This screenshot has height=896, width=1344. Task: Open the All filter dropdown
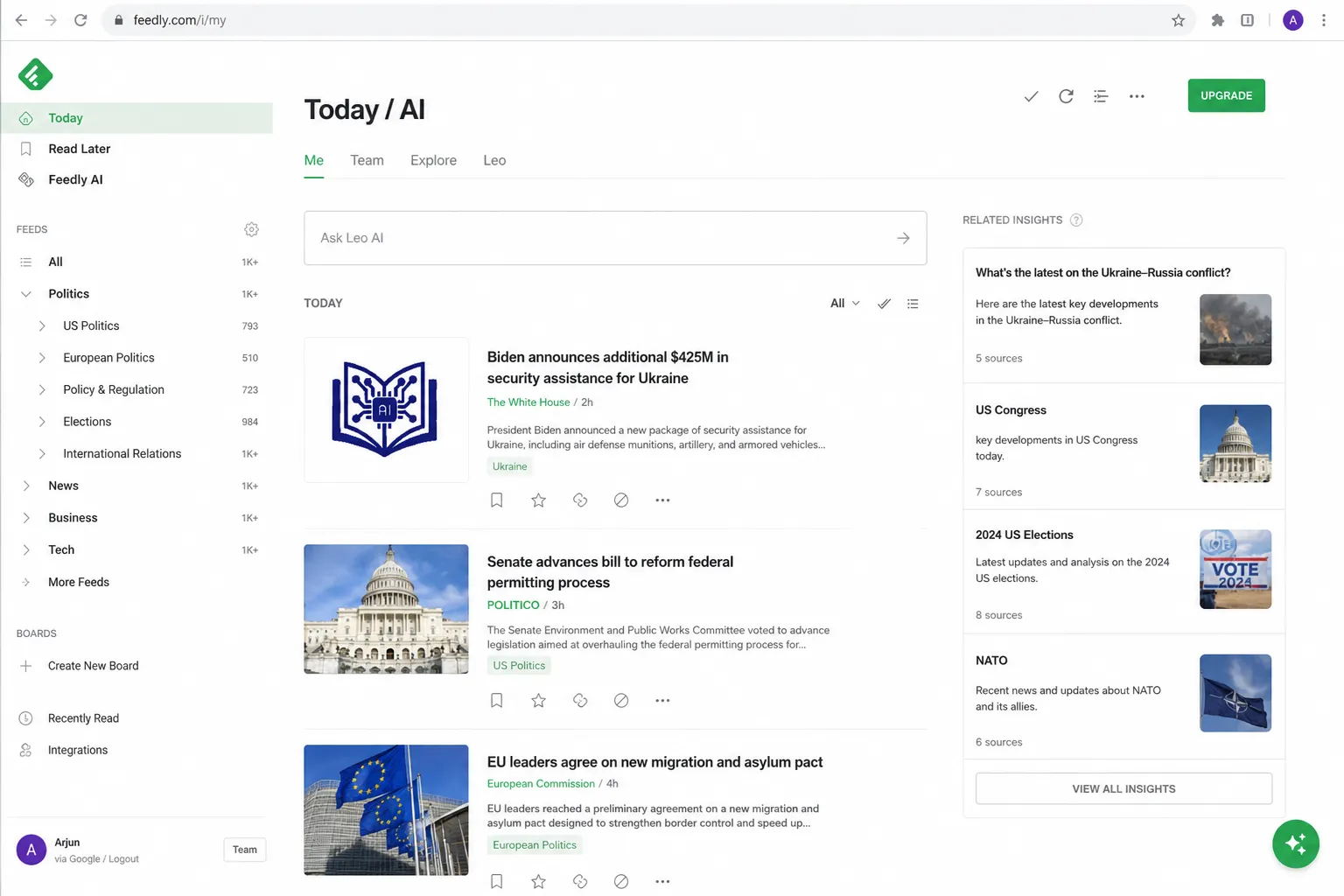(x=844, y=304)
